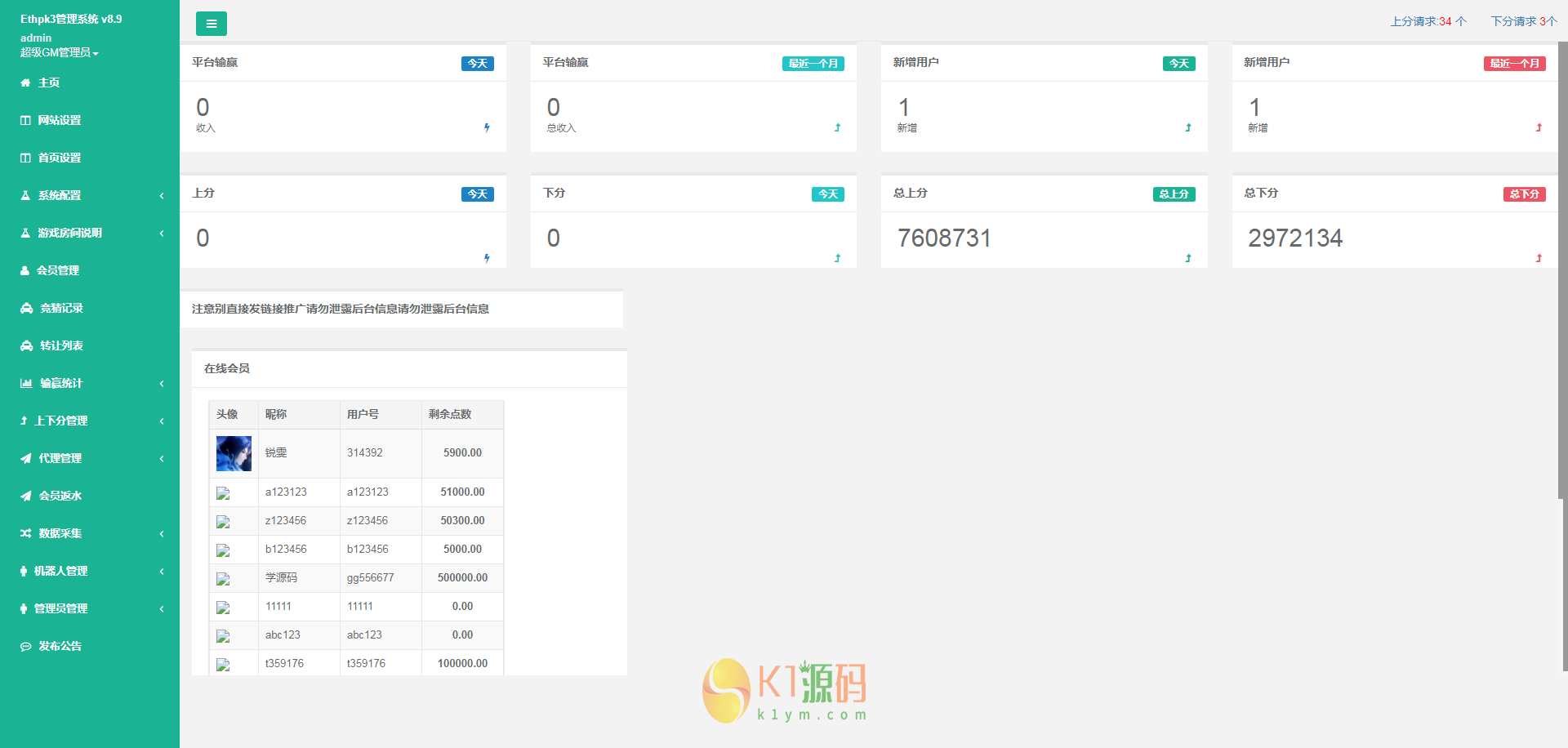Screen dimensions: 1568x748
Task: Open the 超级GM管理员 account dropdown
Action: (60, 52)
